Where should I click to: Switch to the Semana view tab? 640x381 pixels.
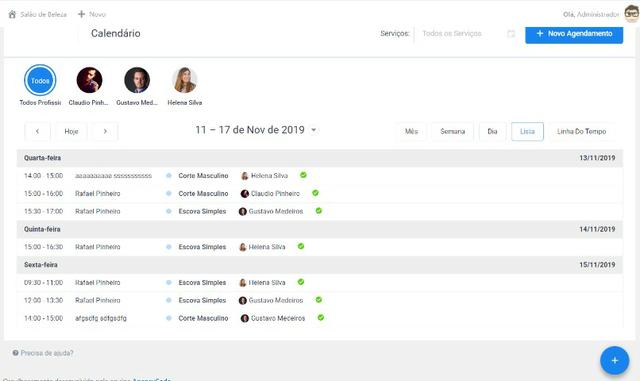(452, 131)
